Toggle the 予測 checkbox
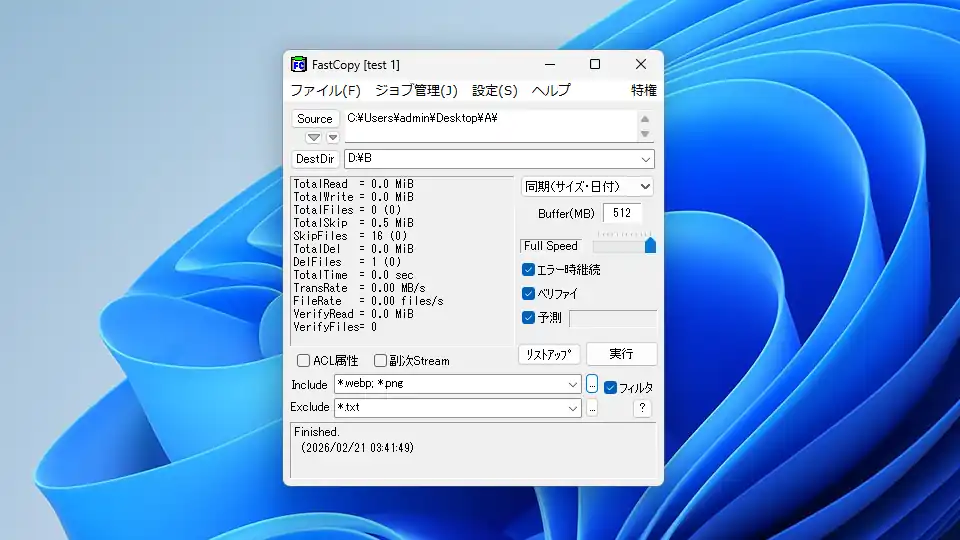Viewport: 960px width, 540px height. (528, 317)
